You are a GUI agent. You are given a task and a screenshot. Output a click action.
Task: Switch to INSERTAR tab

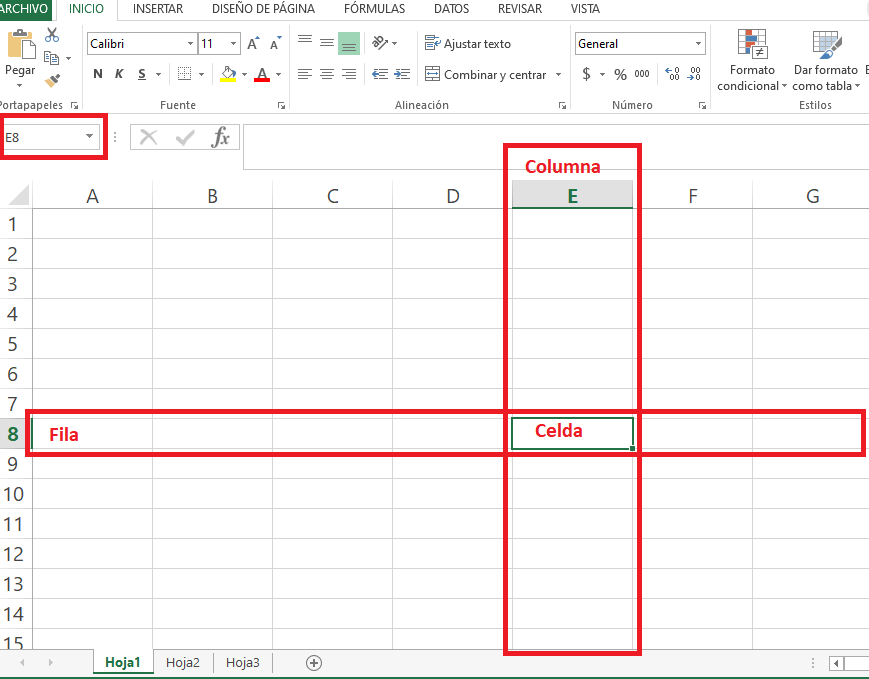(x=158, y=9)
